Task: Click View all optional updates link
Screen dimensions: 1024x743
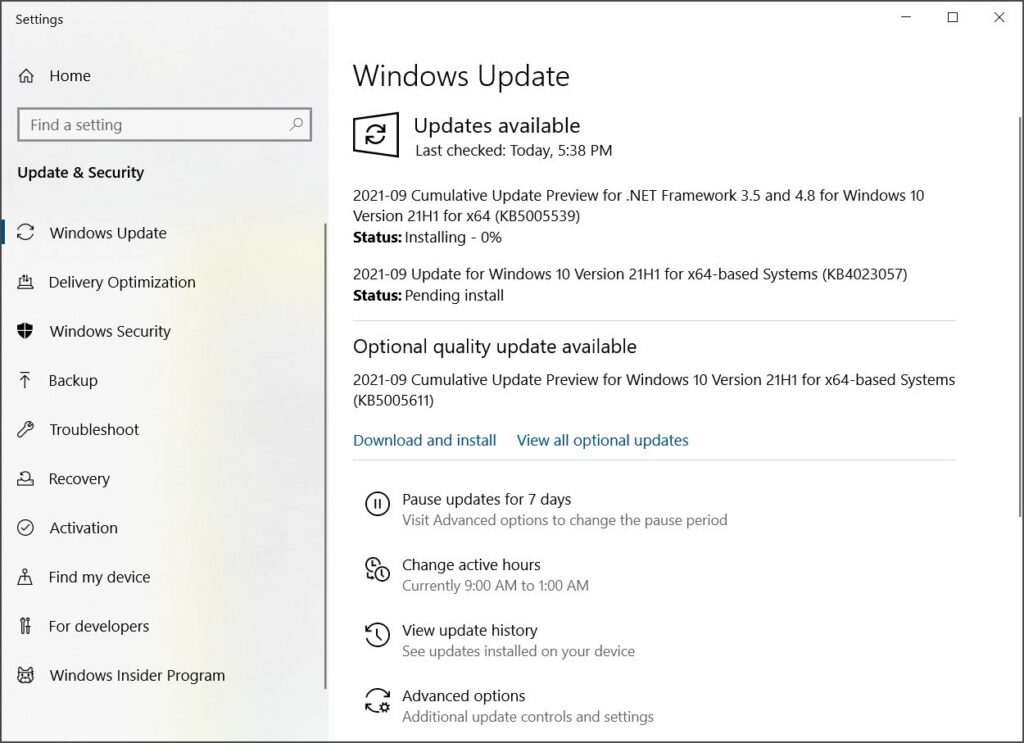Action: [x=602, y=440]
